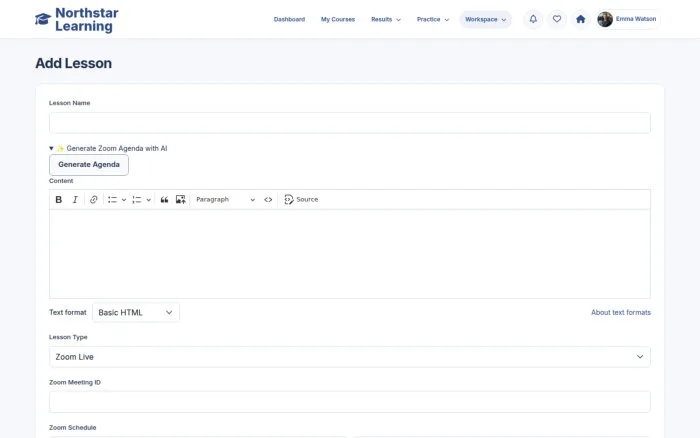
Task: Insert a bulleted list
Action: coord(112,200)
